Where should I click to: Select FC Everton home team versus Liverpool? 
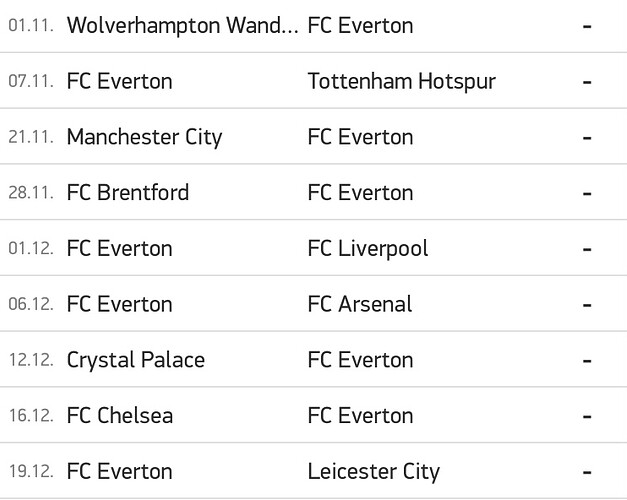[x=120, y=249]
